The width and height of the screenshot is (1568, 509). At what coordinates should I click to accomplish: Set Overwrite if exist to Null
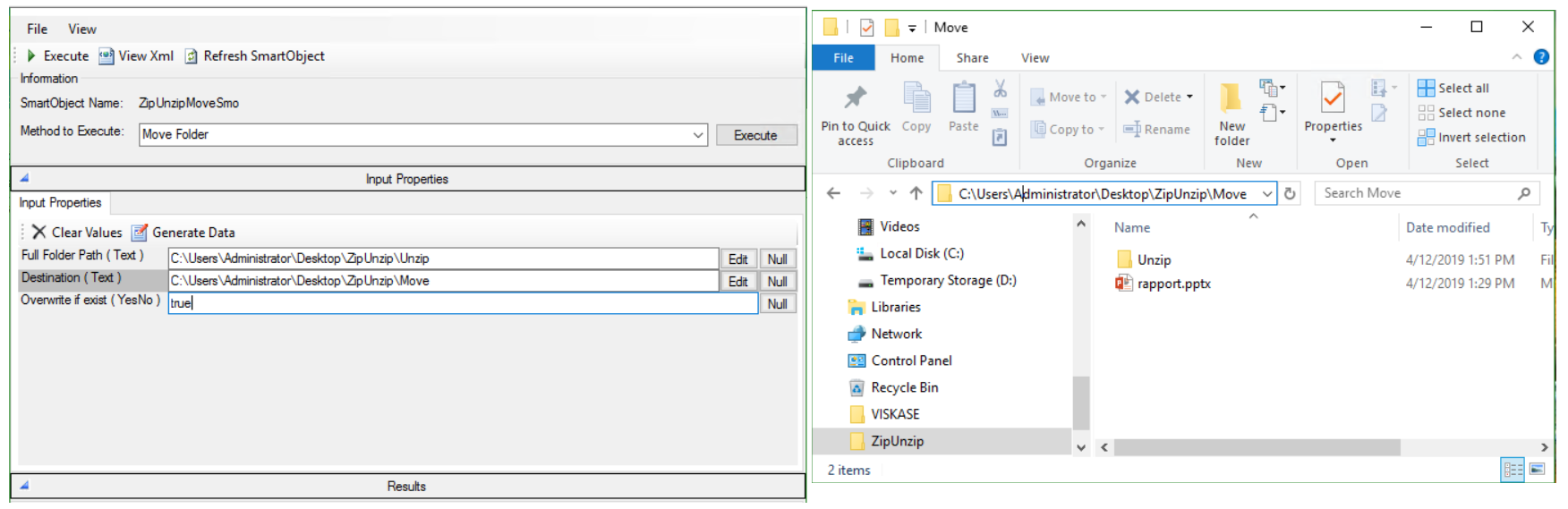tap(777, 304)
